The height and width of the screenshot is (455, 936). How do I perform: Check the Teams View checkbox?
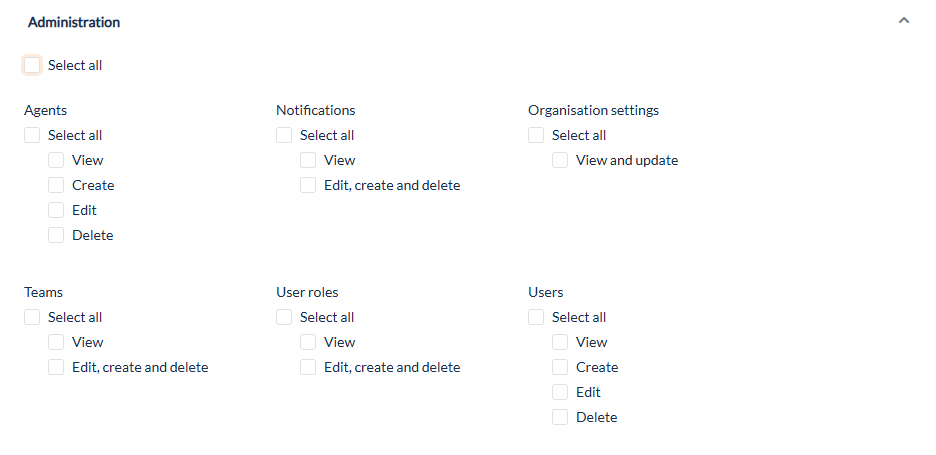tap(56, 343)
